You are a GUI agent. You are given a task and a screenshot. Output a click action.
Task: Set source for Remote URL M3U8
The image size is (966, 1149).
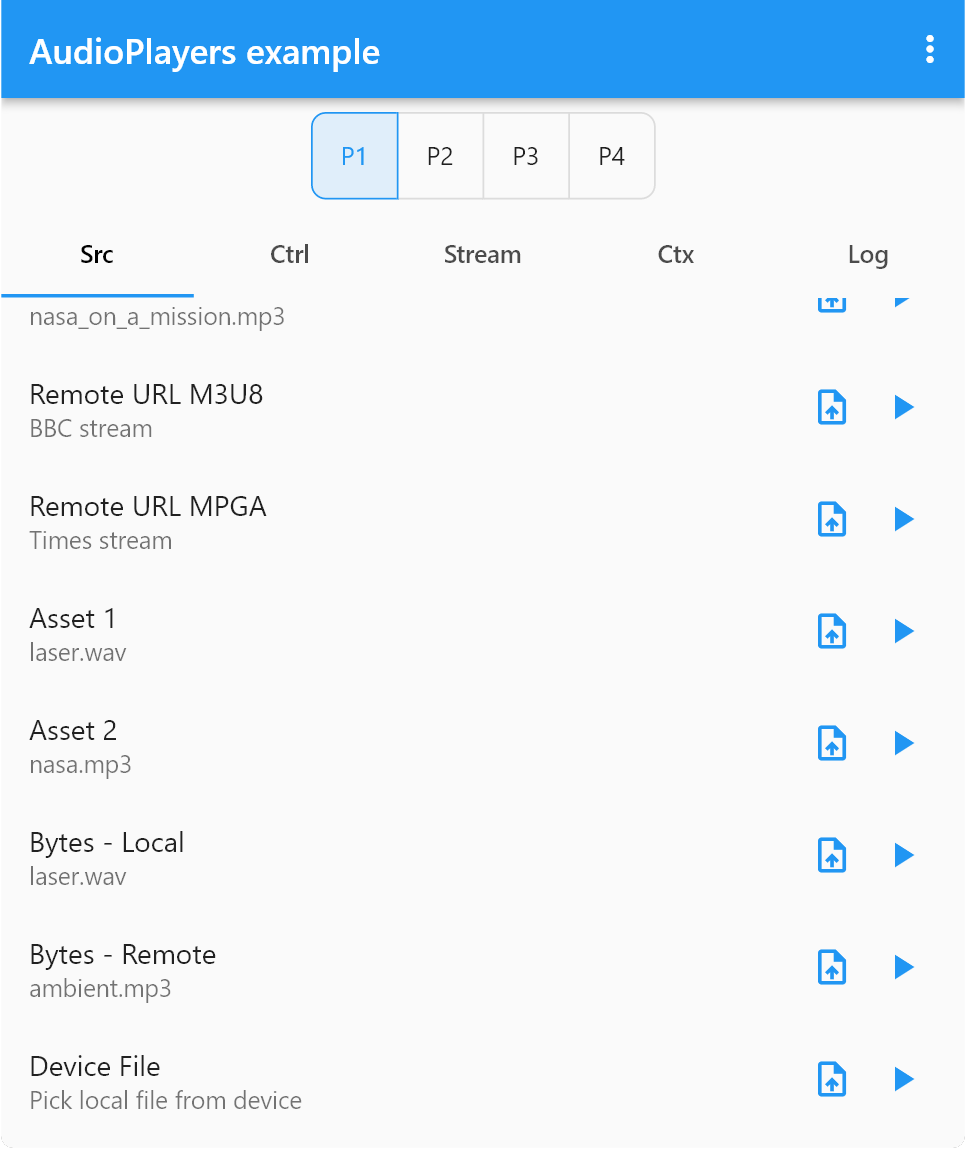(831, 407)
